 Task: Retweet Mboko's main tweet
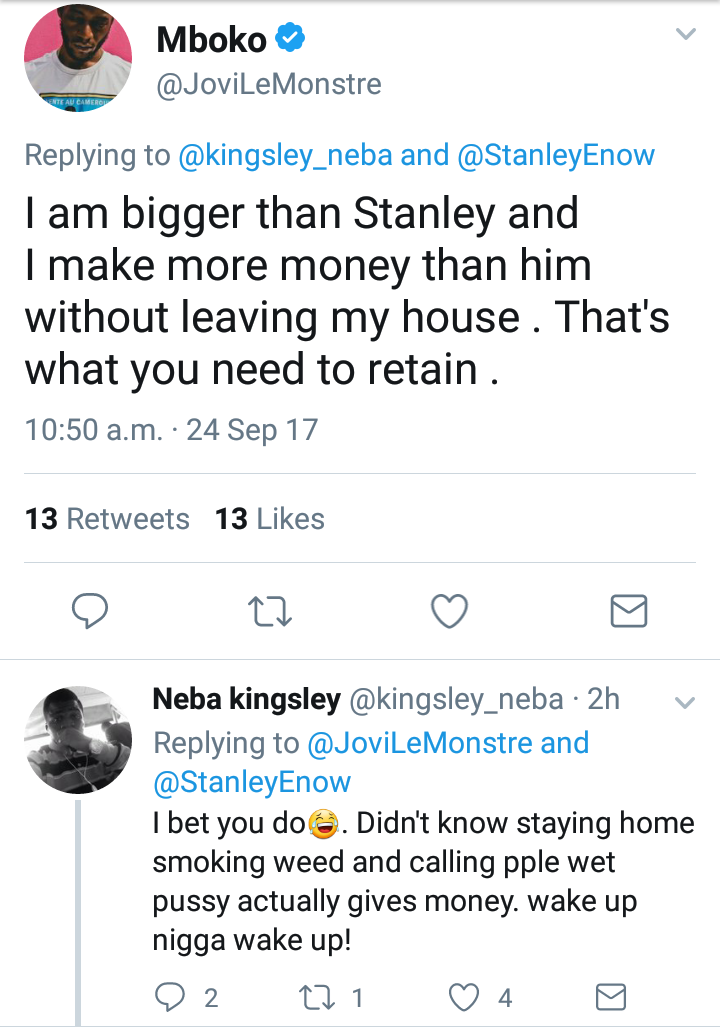pyautogui.click(x=269, y=611)
